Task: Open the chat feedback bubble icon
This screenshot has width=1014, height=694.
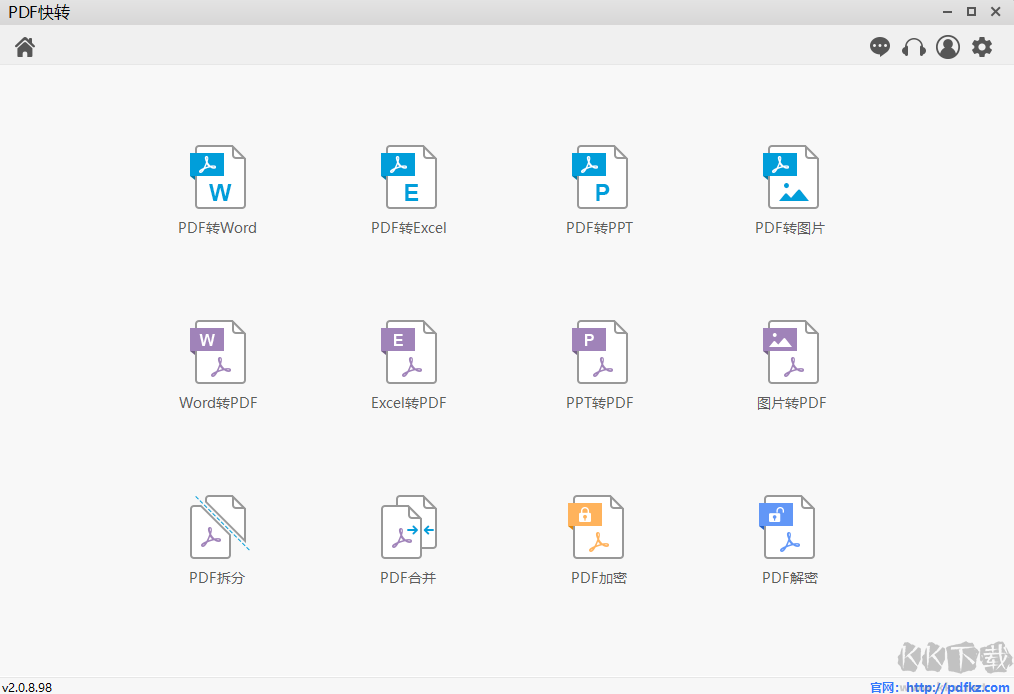Action: point(879,47)
